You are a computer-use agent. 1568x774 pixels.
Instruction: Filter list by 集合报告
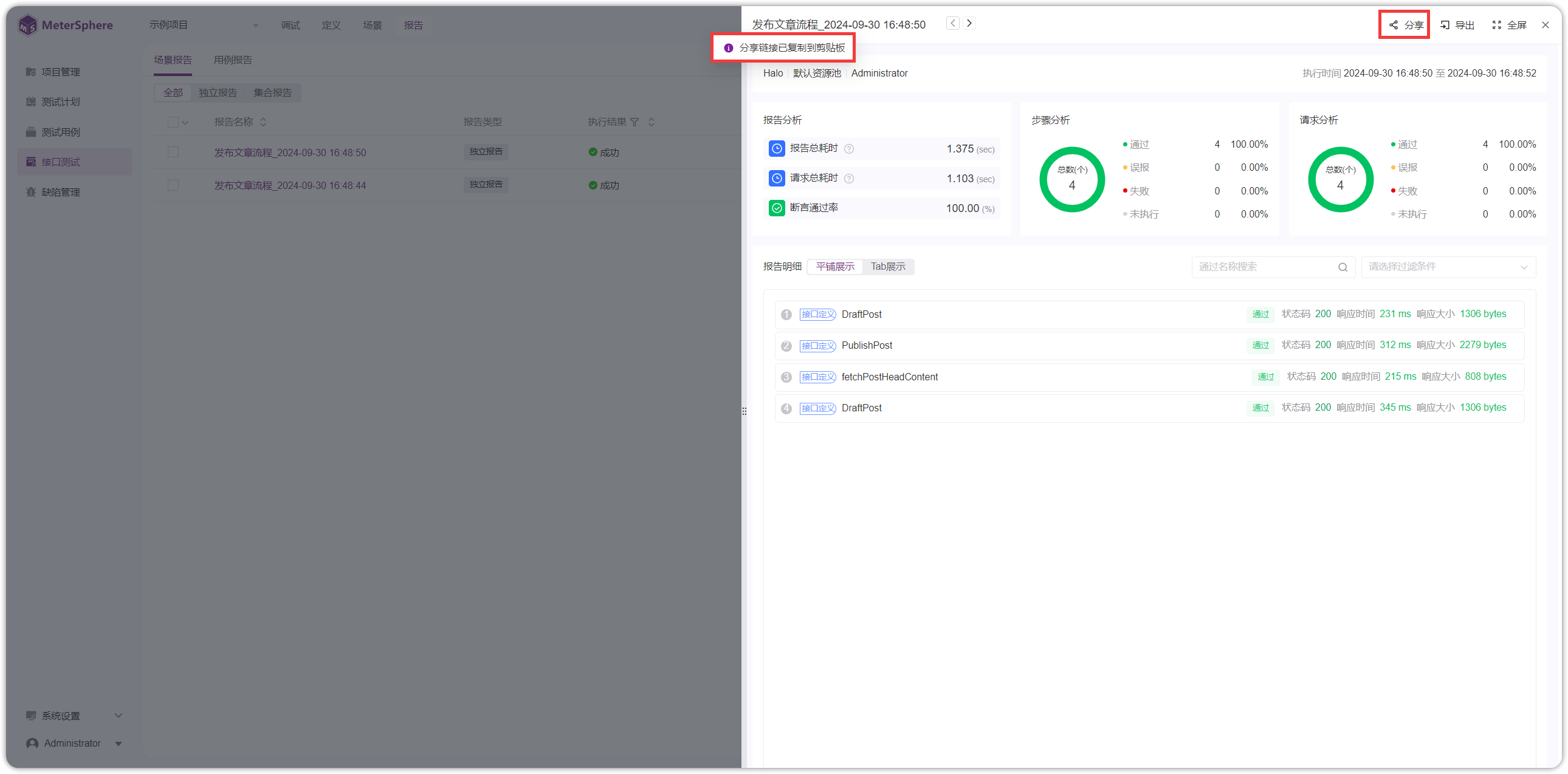(273, 92)
